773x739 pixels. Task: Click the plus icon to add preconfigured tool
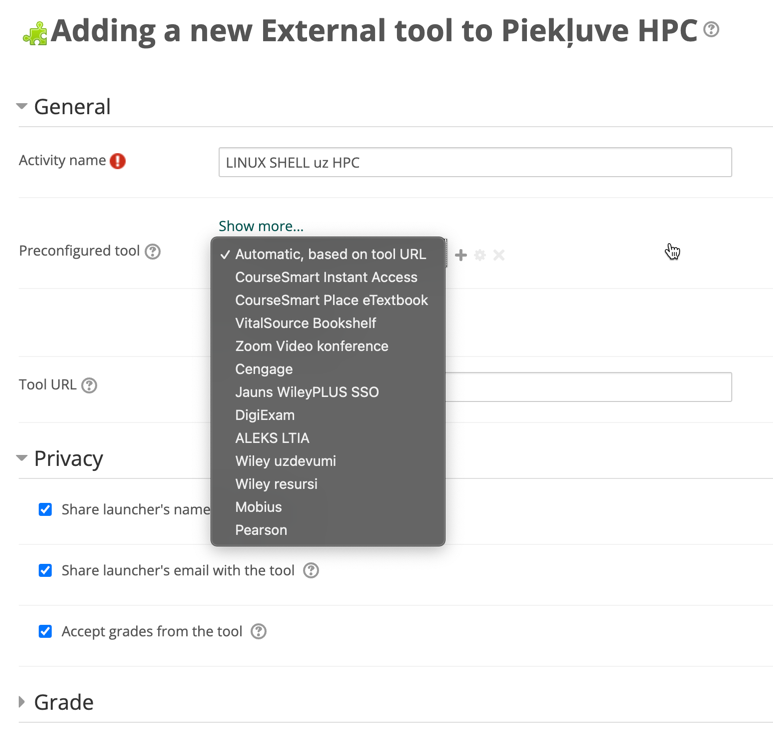460,255
